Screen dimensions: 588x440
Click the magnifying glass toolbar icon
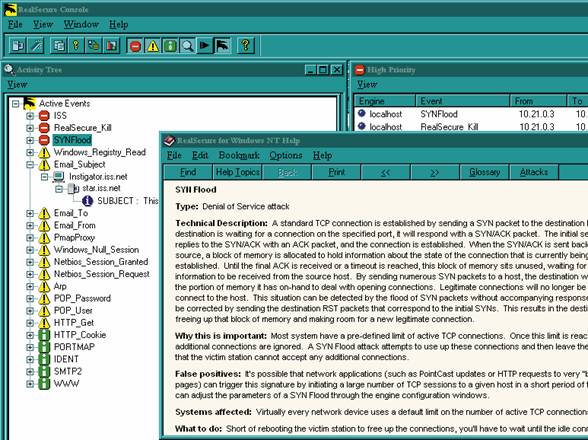(188, 46)
